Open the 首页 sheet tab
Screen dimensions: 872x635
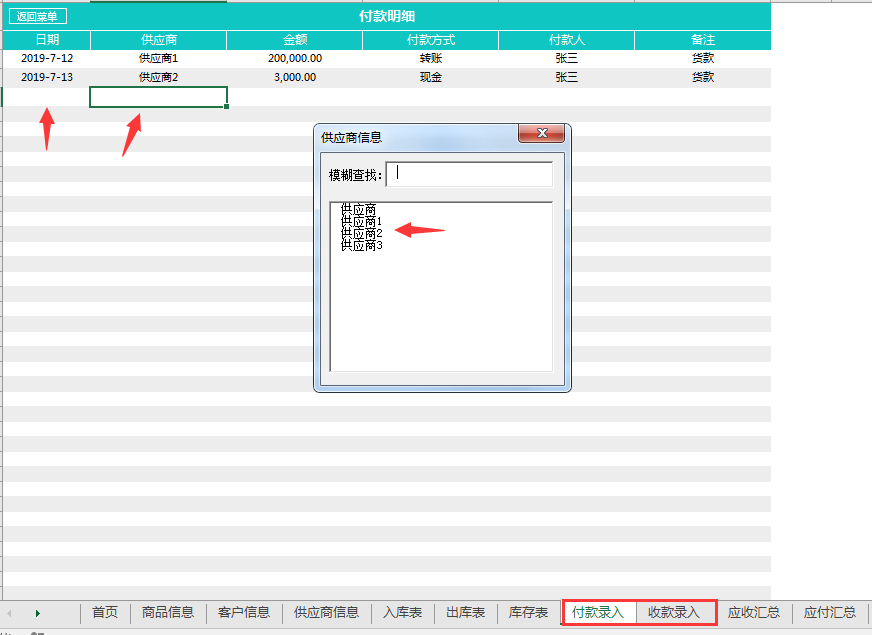tap(105, 612)
